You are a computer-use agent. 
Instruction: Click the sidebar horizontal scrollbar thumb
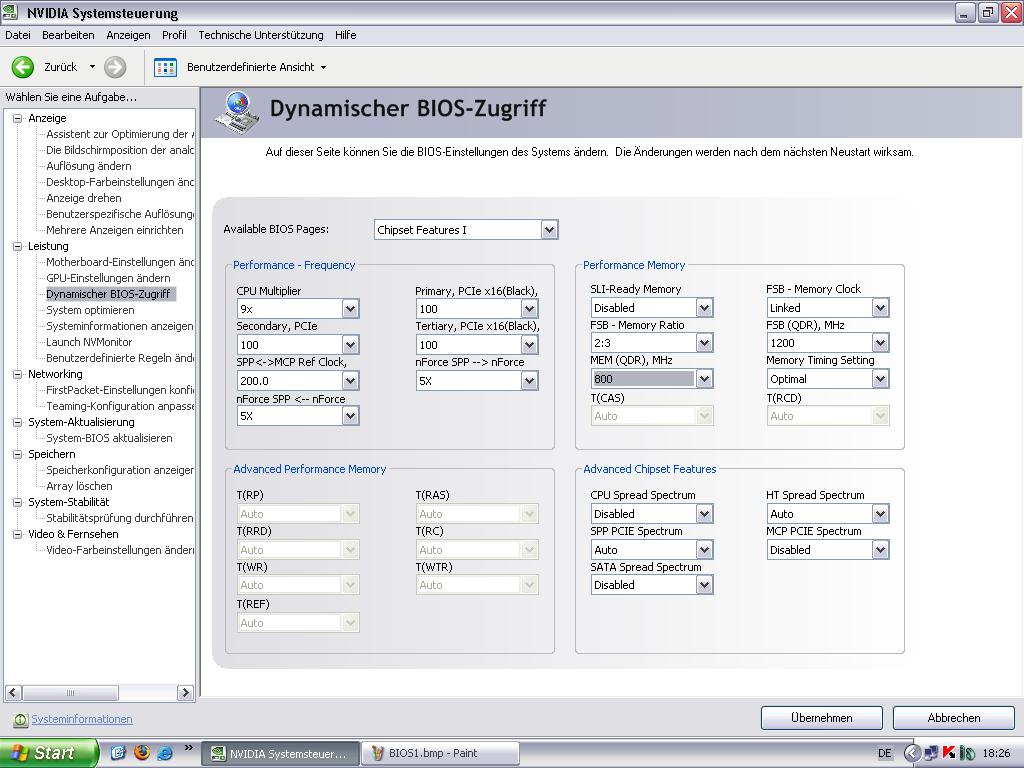(x=71, y=692)
